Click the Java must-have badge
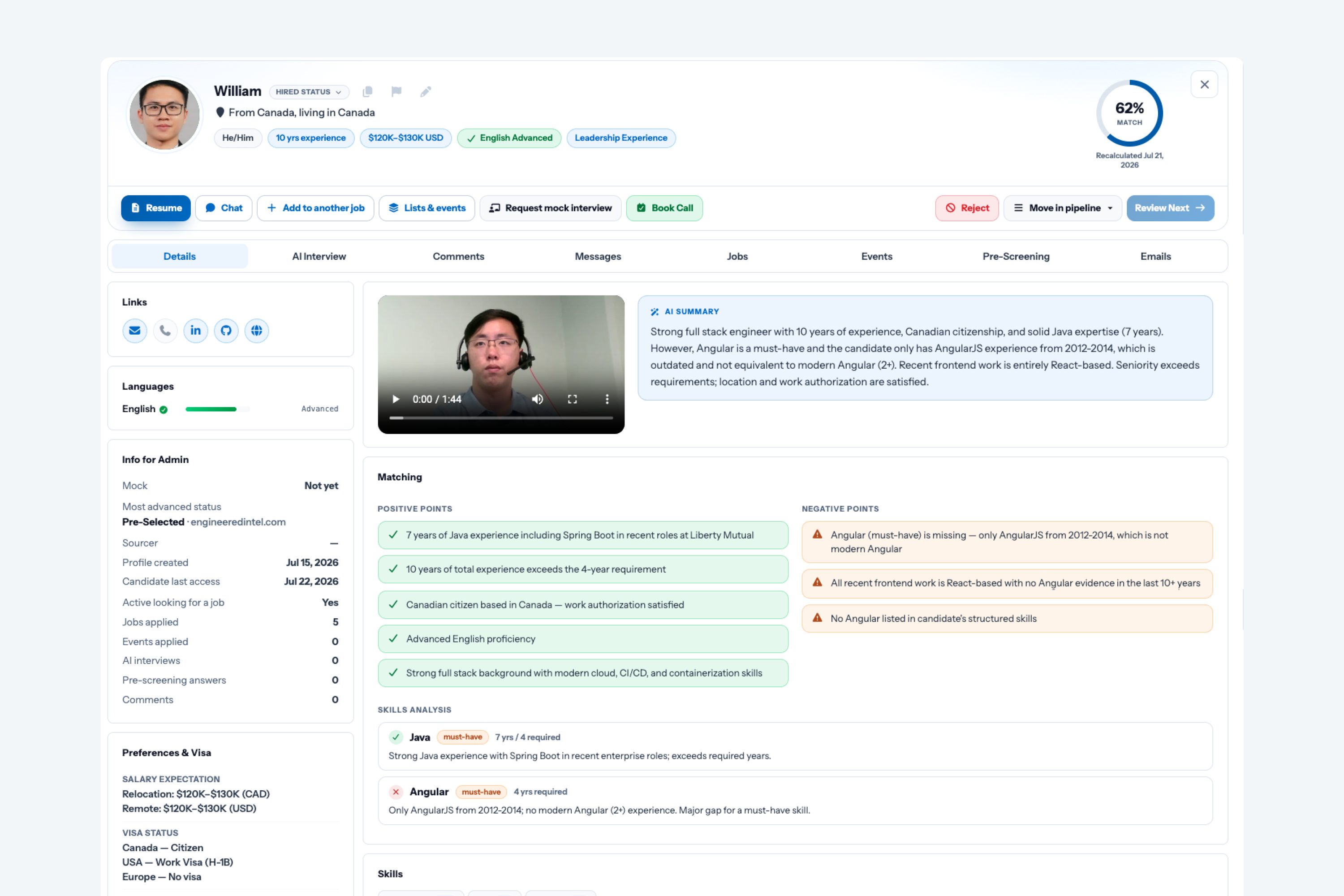 (x=463, y=737)
